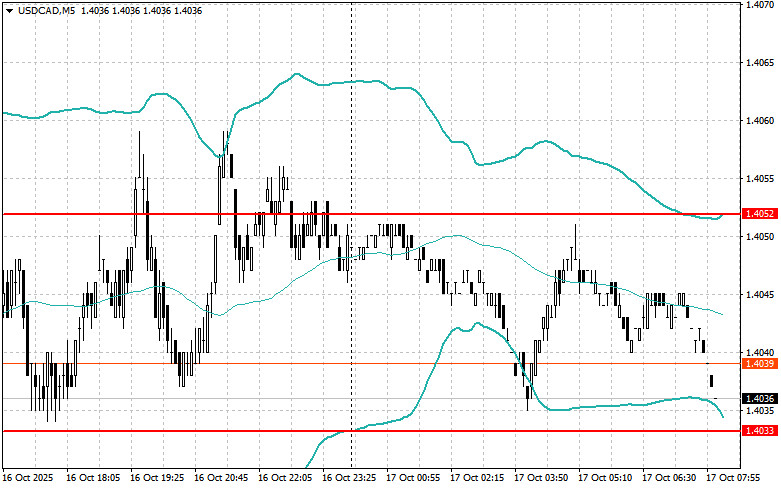
Task: Open the chart menu triangle beside USDCAD,M5
Action: pyautogui.click(x=10, y=10)
